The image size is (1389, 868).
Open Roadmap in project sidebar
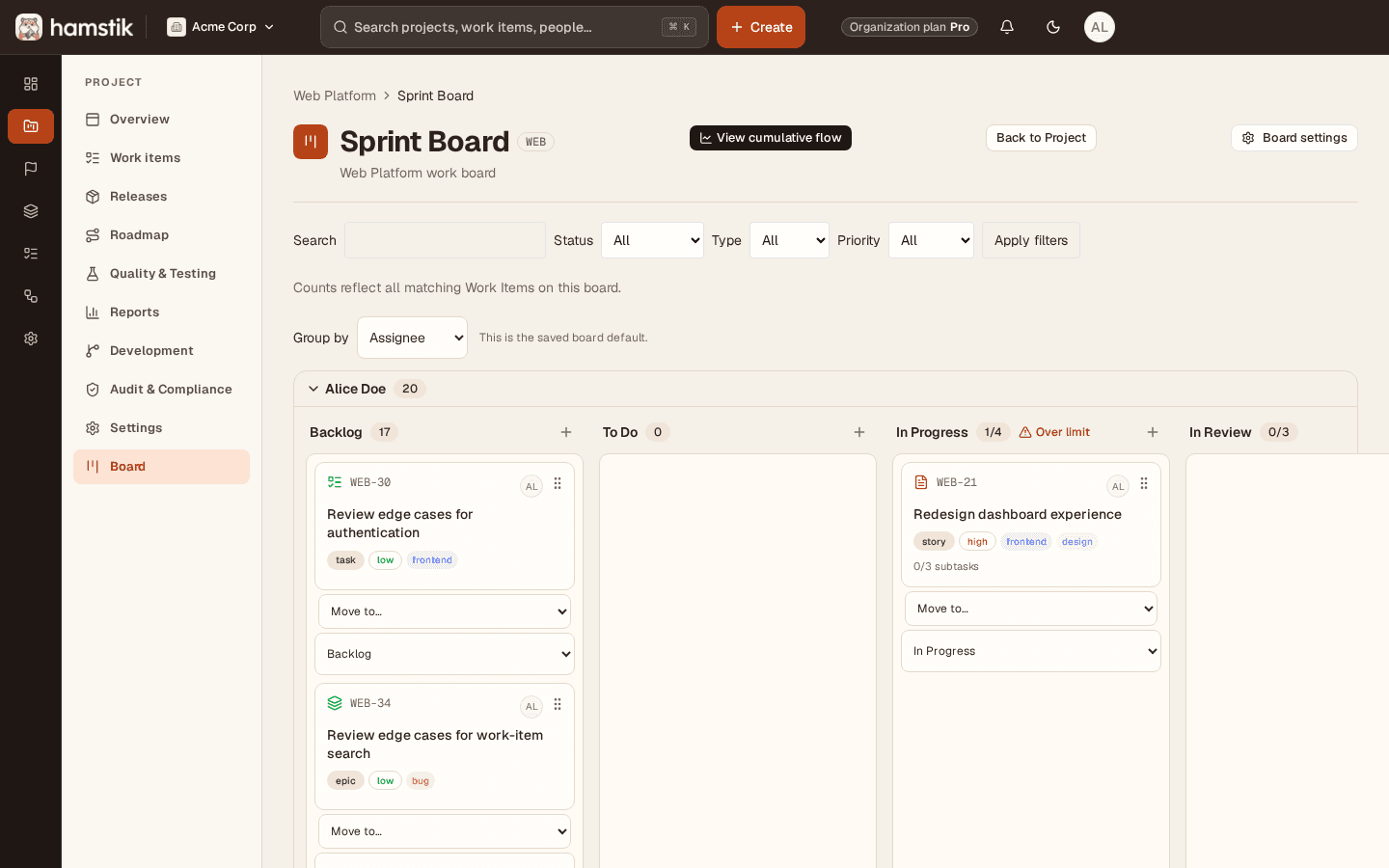[161, 235]
